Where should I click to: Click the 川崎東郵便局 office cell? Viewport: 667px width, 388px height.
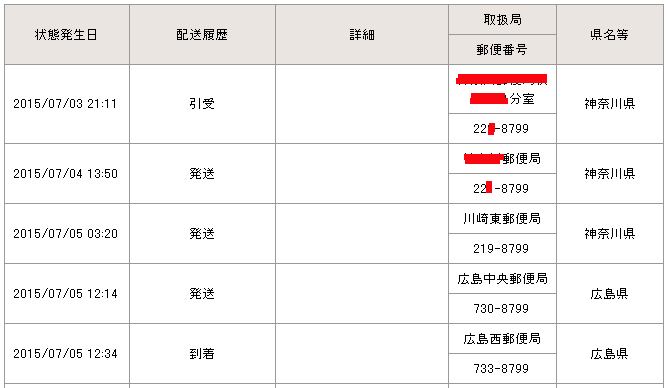[502, 218]
